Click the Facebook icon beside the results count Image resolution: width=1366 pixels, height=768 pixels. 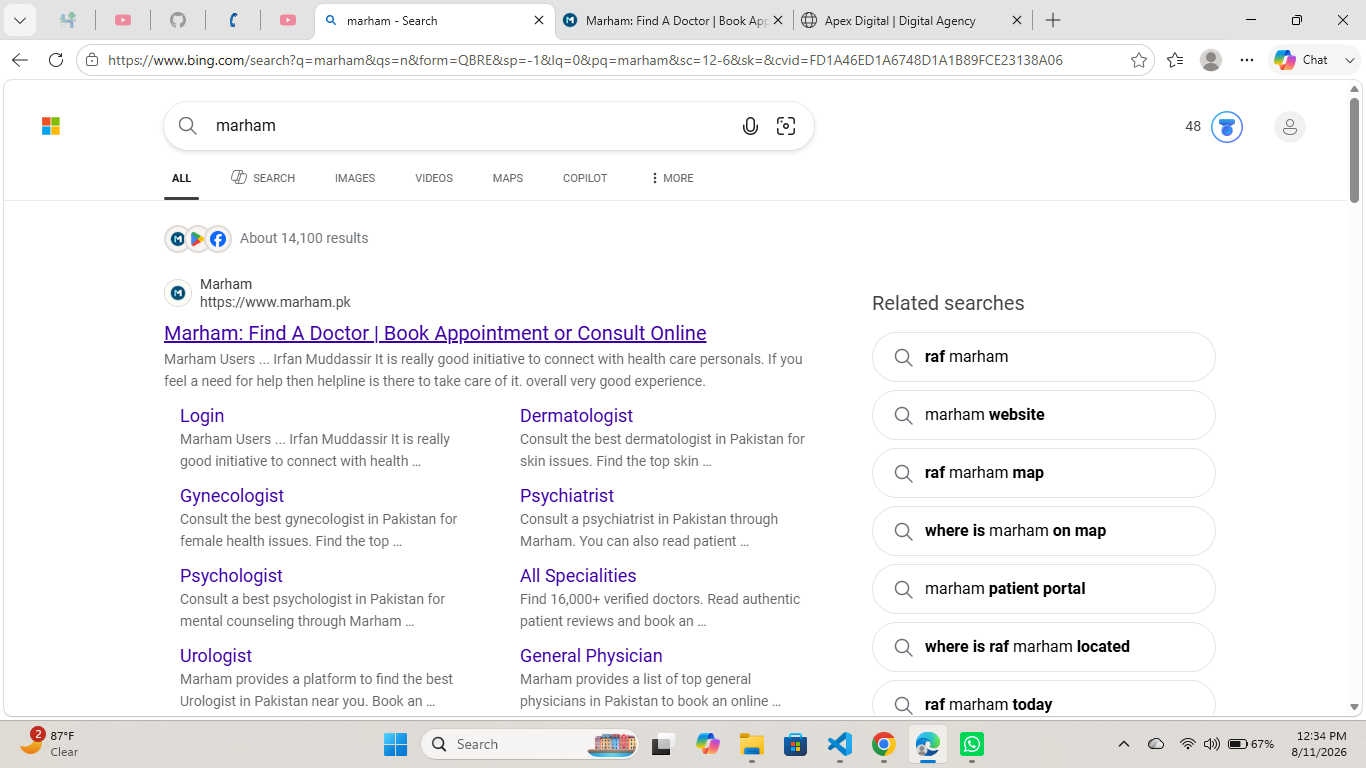pyautogui.click(x=218, y=239)
